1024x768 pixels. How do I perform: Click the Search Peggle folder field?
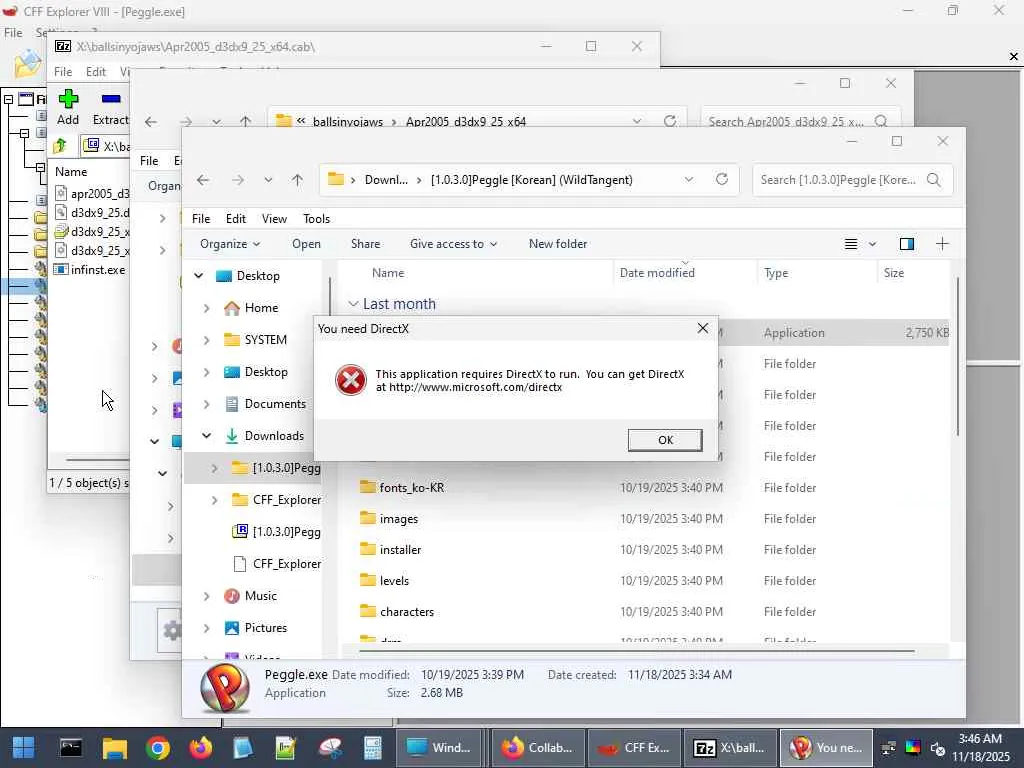(852, 180)
